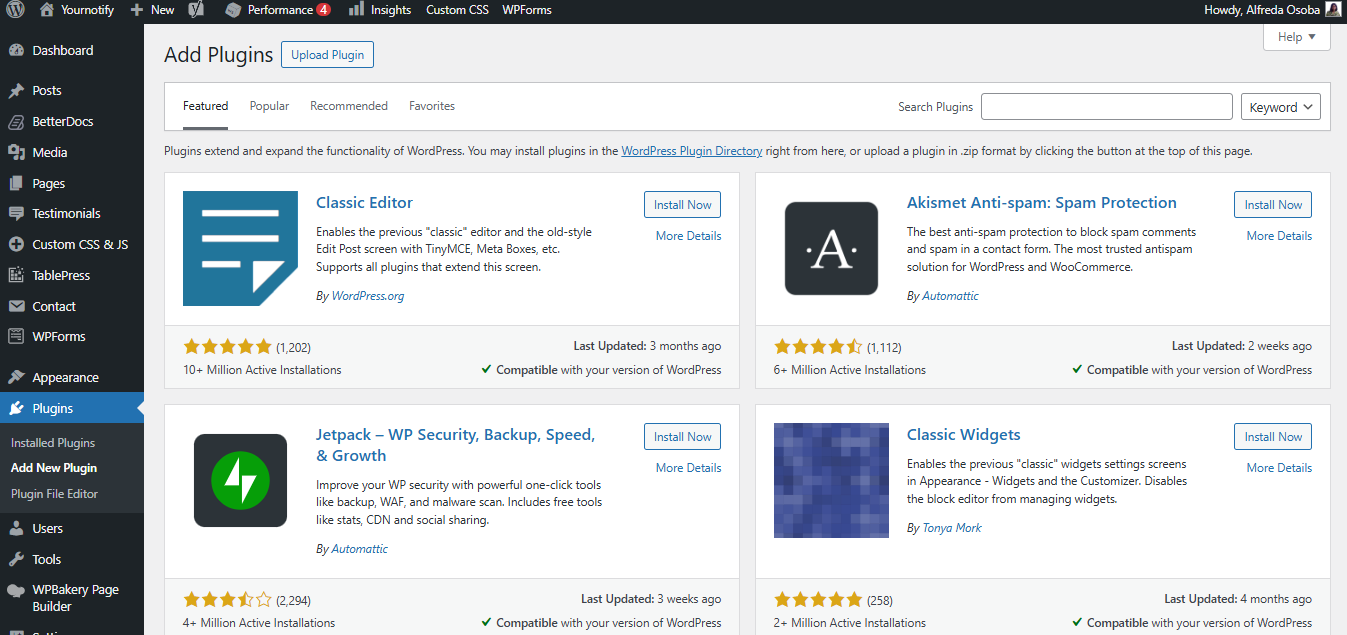Viewport: 1347px width, 635px height.
Task: Expand the Help panel tab
Action: point(1297,37)
